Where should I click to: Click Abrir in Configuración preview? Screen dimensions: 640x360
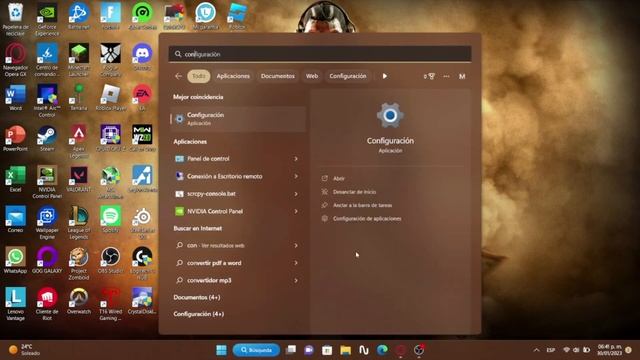click(339, 179)
